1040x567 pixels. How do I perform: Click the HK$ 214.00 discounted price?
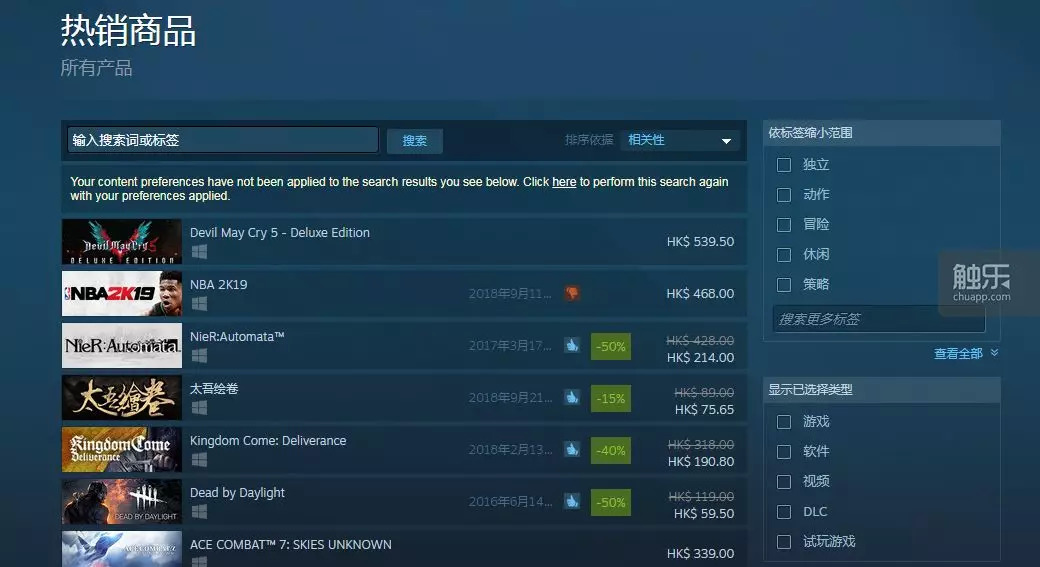[x=700, y=357]
